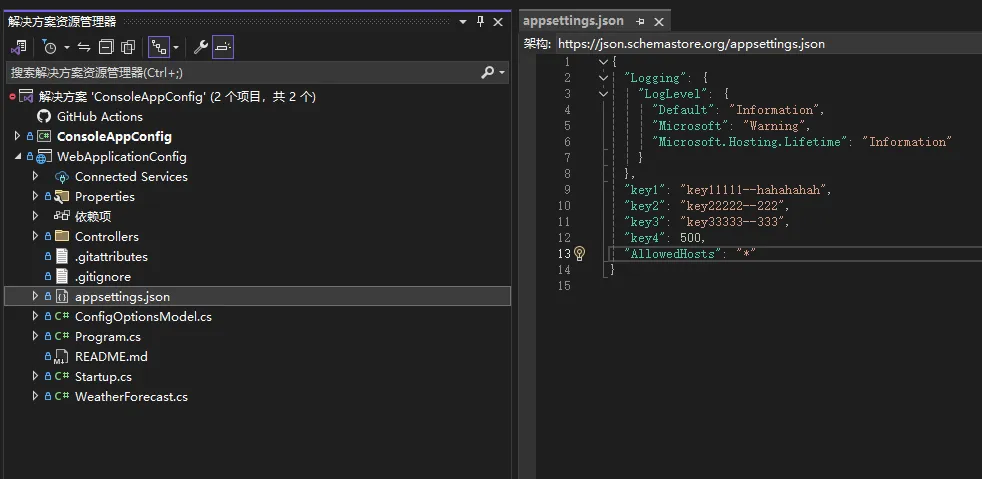Toggle the file nesting button
Viewport: 982px width, 479px height.
(x=158, y=47)
